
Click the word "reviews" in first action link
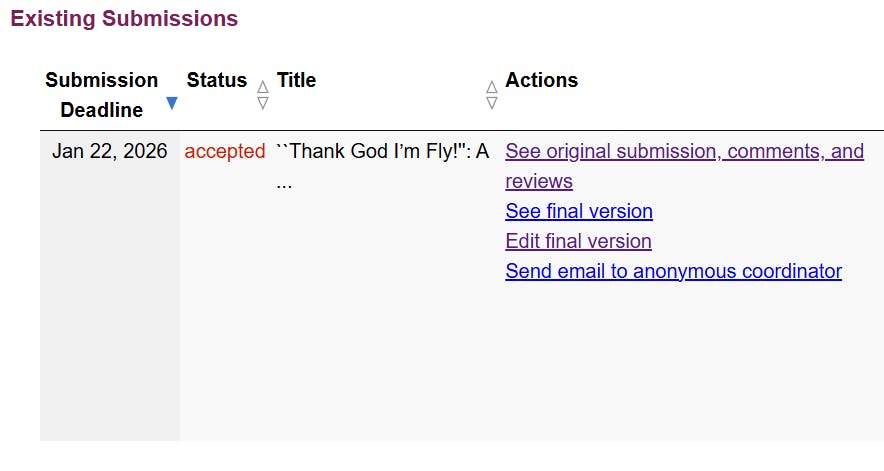pos(539,181)
